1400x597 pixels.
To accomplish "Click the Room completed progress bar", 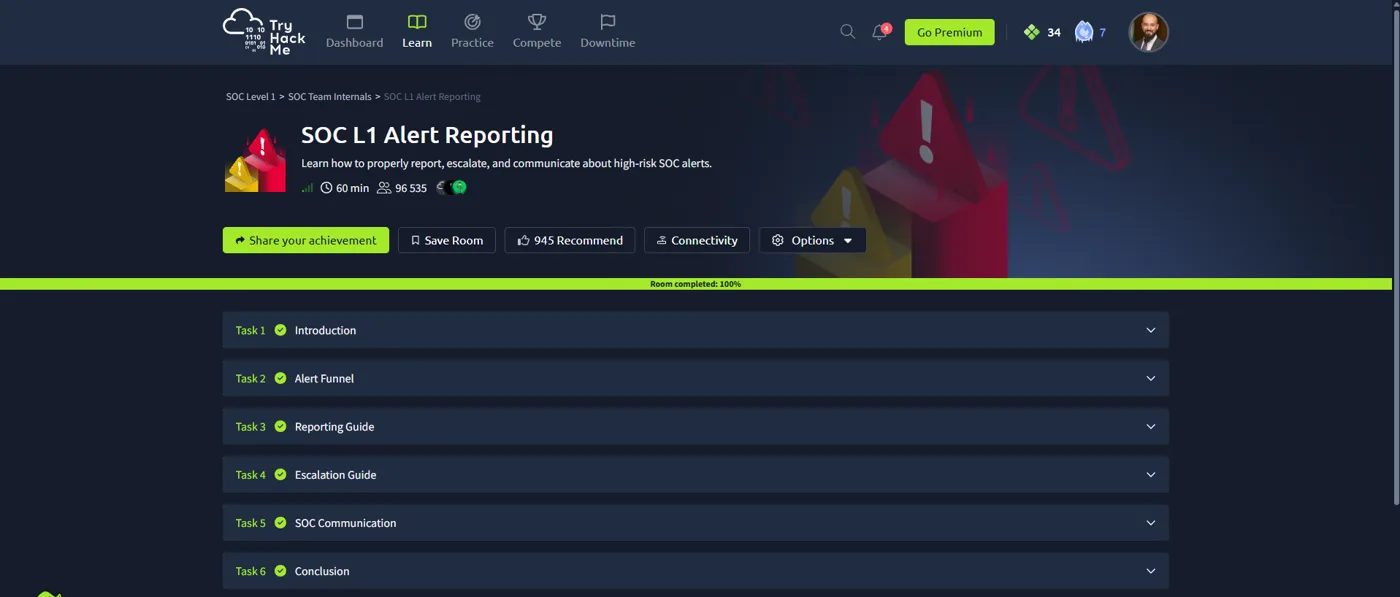I will (696, 284).
